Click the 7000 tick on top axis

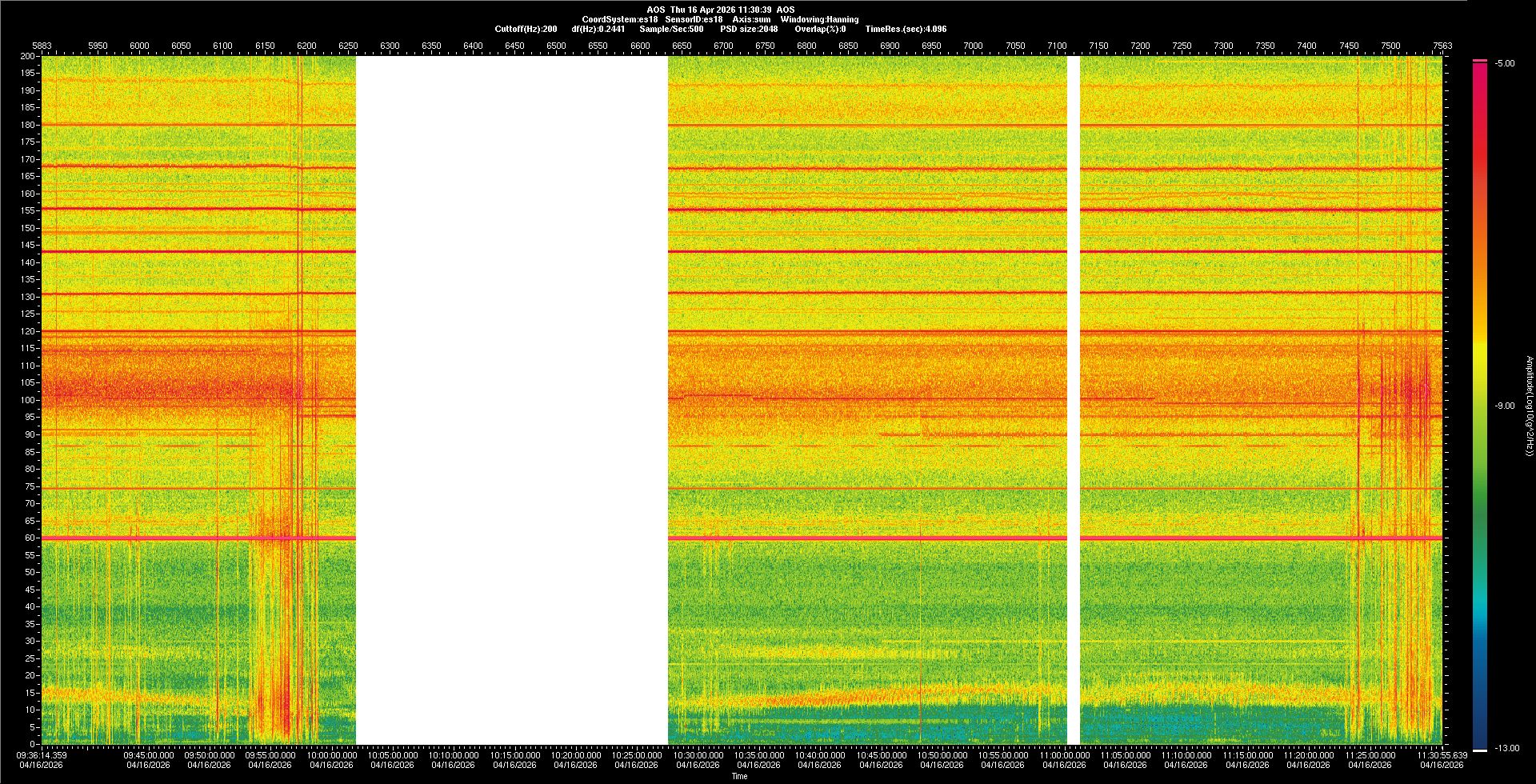point(973,46)
